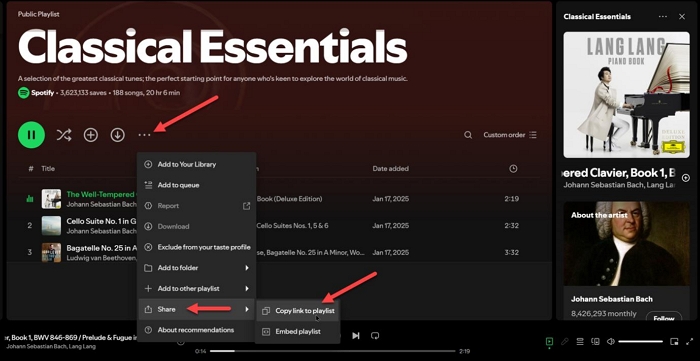Click the Report external link icon
The width and height of the screenshot is (700, 361).
coord(246,206)
